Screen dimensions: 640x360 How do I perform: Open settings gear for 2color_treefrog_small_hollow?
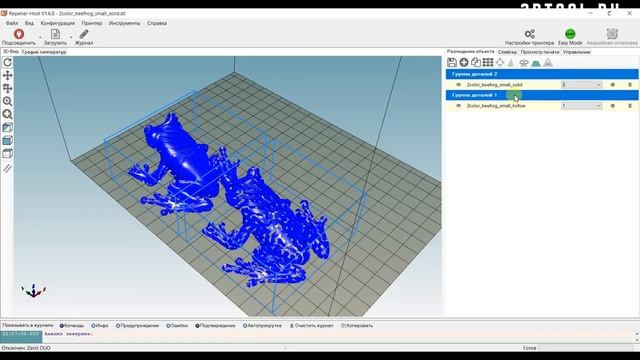[612, 106]
